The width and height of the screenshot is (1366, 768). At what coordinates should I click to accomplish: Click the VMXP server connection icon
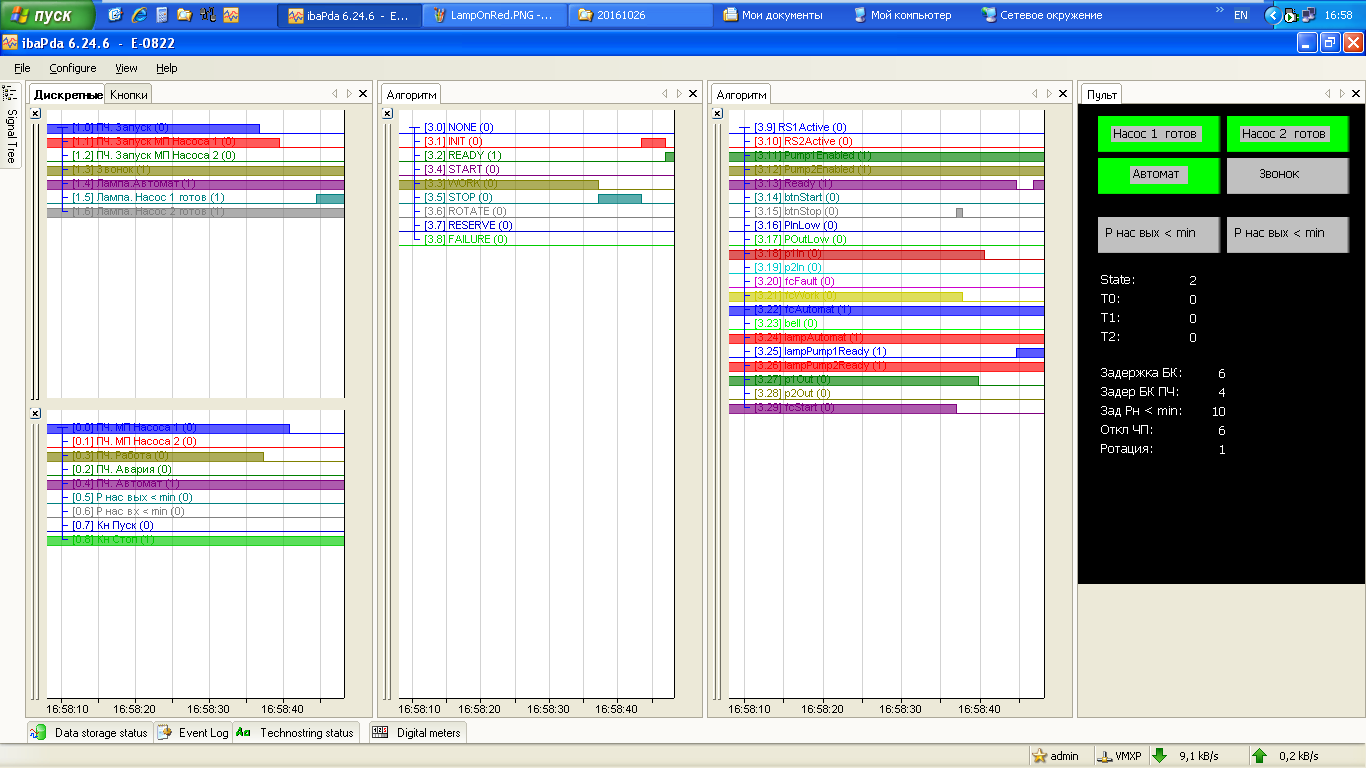click(x=1105, y=756)
